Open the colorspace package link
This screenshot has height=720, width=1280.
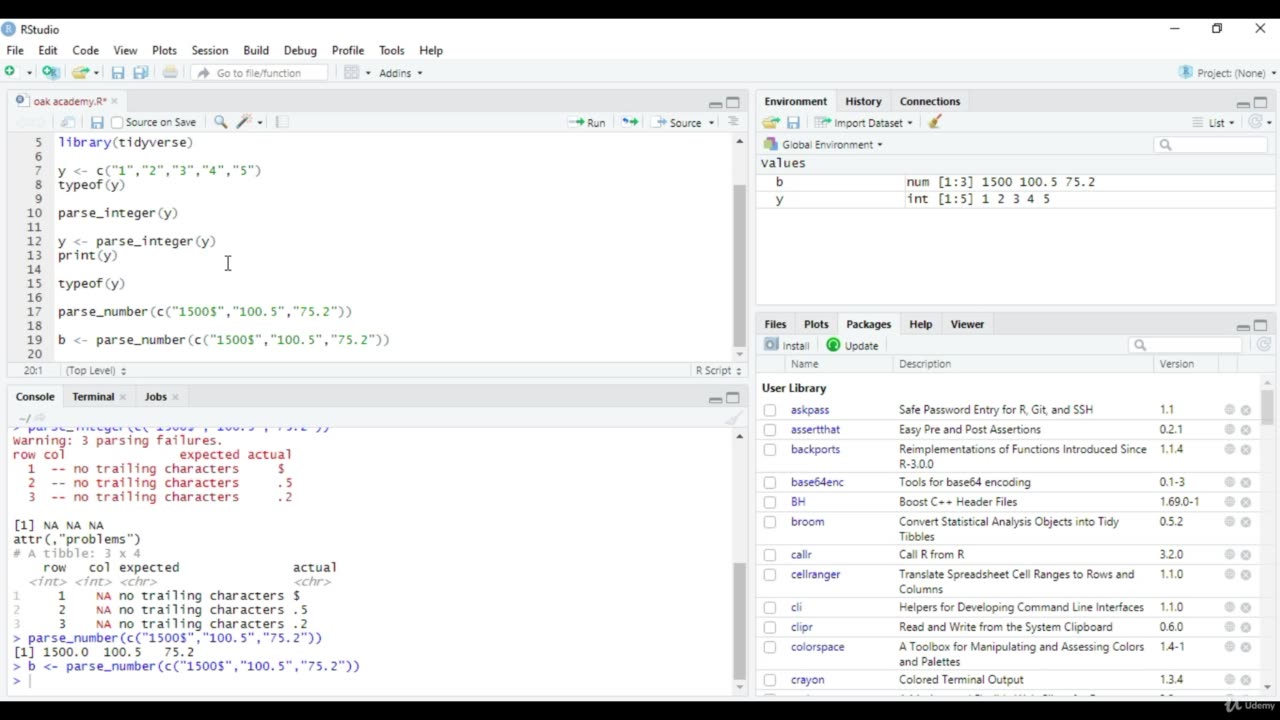[817, 647]
